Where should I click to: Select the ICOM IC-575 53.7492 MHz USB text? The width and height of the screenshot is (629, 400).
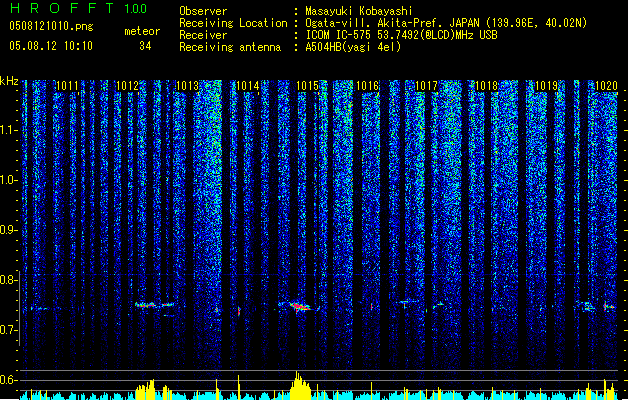pyautogui.click(x=401, y=35)
